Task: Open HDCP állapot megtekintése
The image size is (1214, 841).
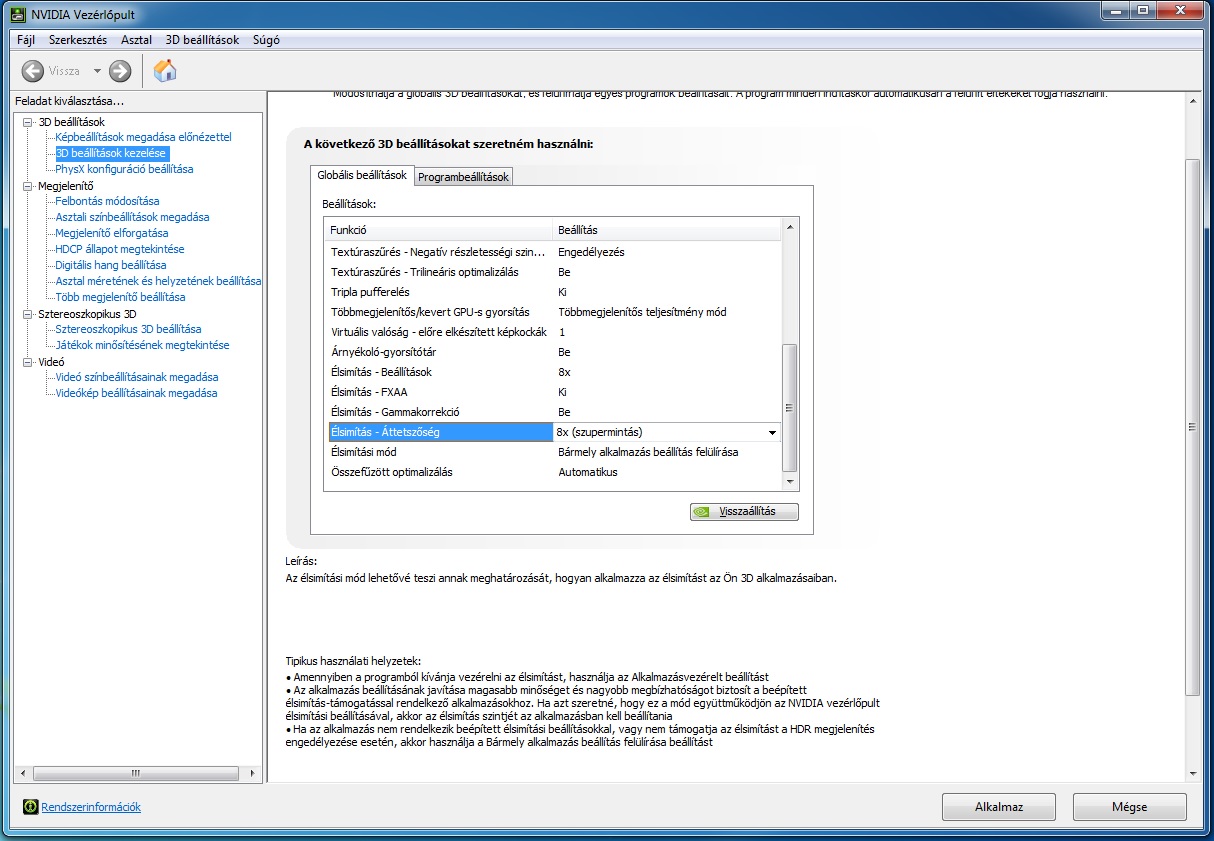Action: [x=119, y=249]
